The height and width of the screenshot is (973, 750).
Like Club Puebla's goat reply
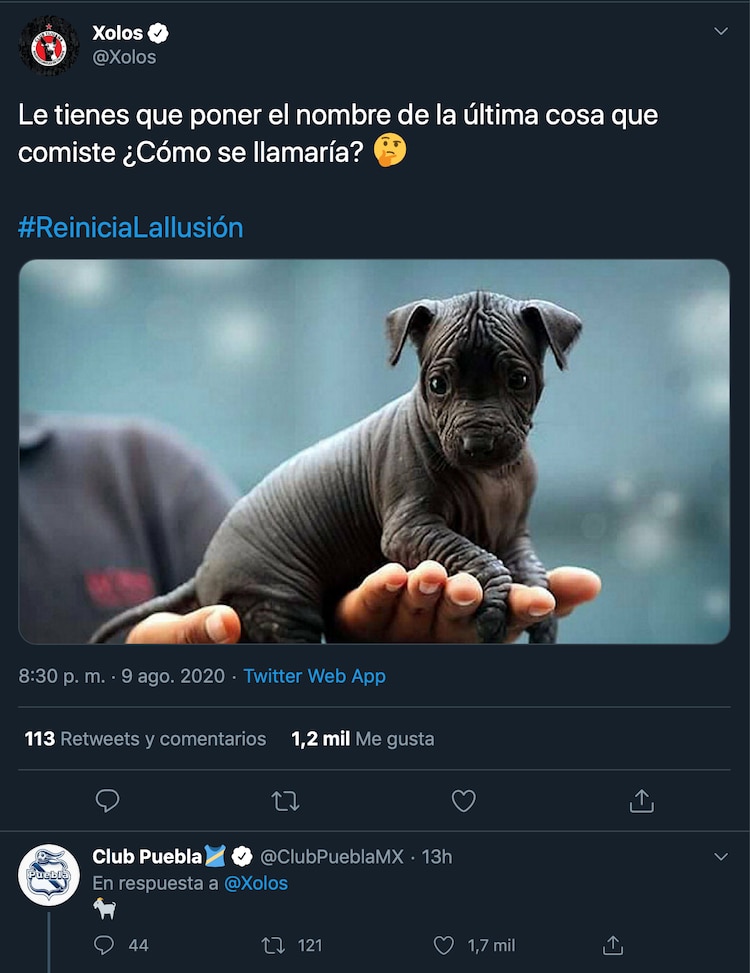(x=444, y=944)
